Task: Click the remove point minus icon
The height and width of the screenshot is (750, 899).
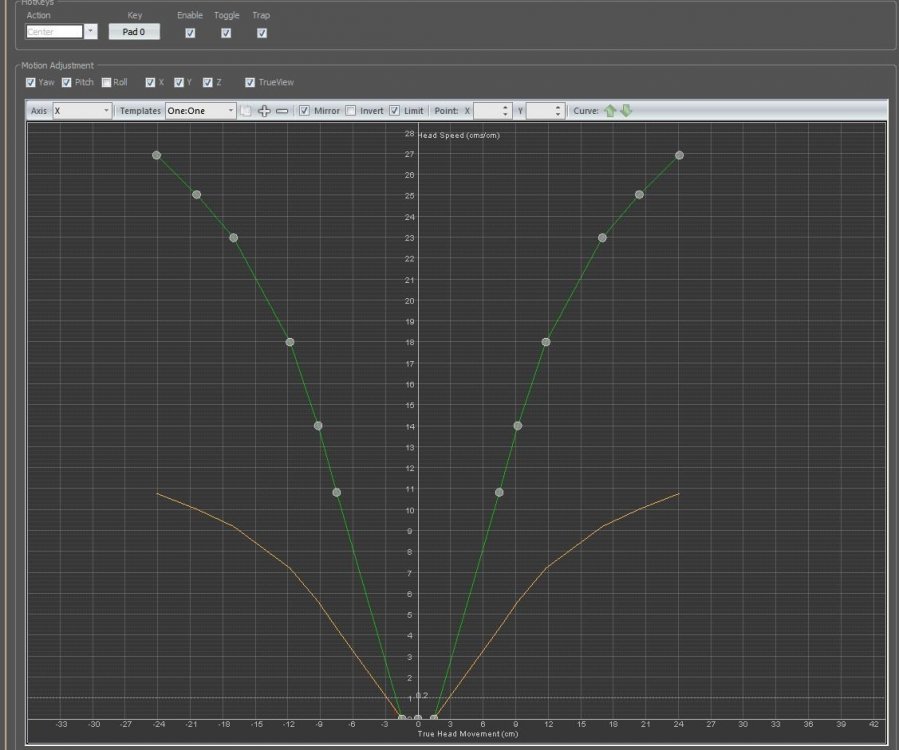Action: click(x=282, y=111)
